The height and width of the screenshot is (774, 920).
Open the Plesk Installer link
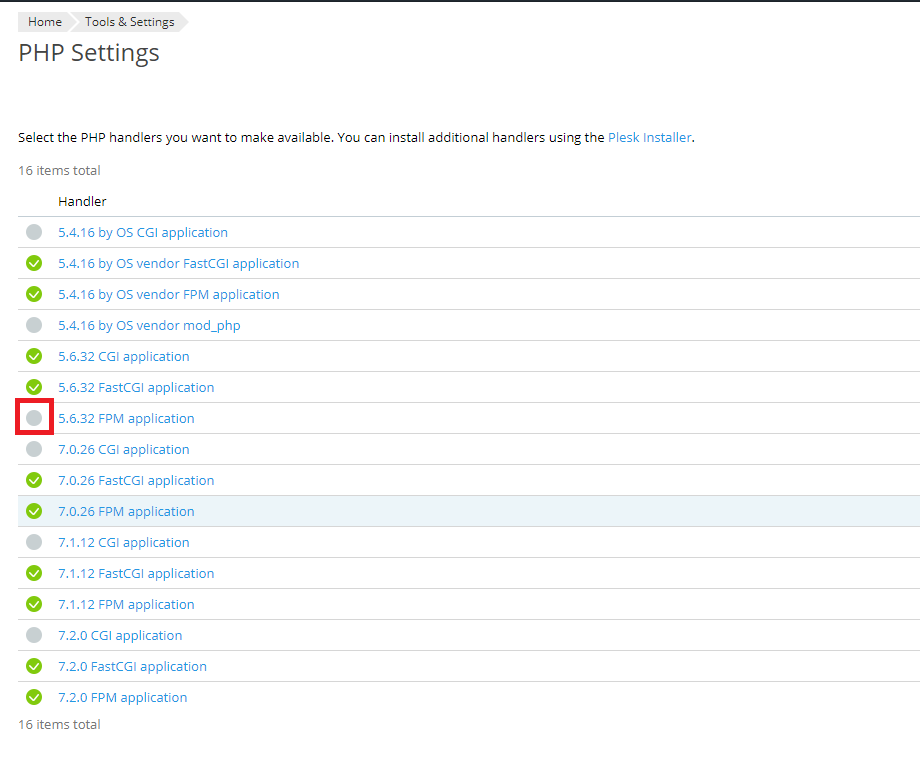(x=649, y=137)
